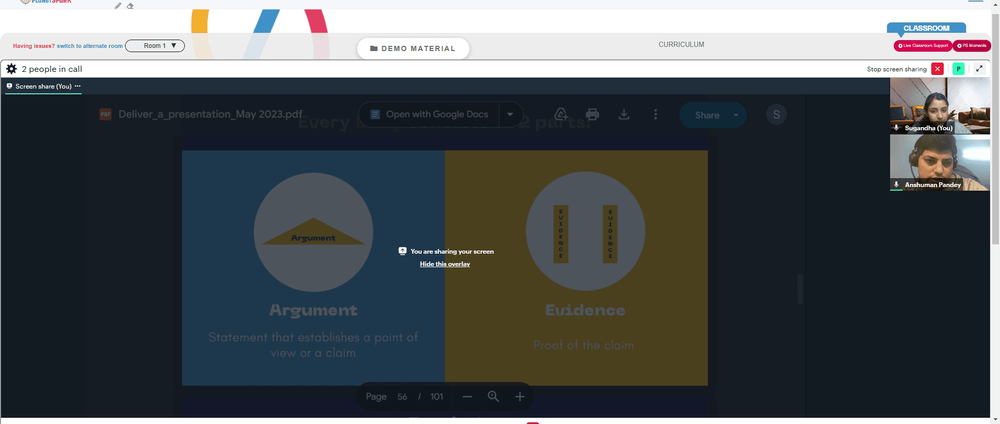1000x424 pixels.
Task: Click switch to alternate room link
Action: [90, 46]
